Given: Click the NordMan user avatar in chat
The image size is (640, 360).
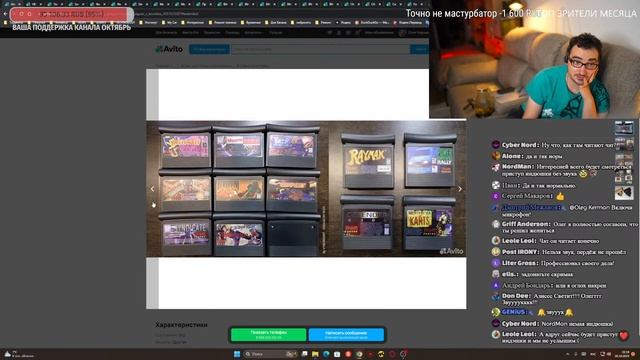Looking at the screenshot, I should coord(496,167).
